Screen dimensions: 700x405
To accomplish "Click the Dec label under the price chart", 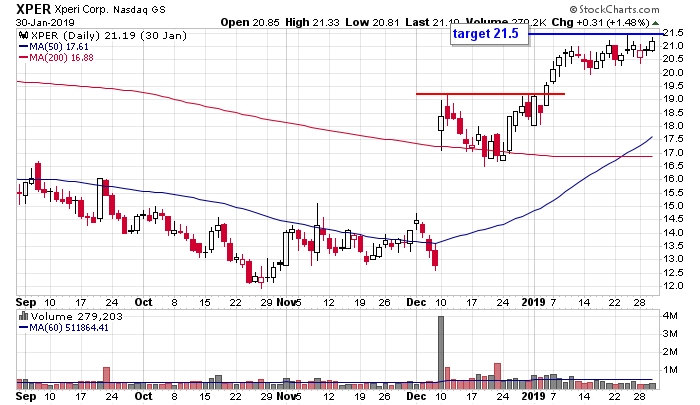I will [x=416, y=302].
